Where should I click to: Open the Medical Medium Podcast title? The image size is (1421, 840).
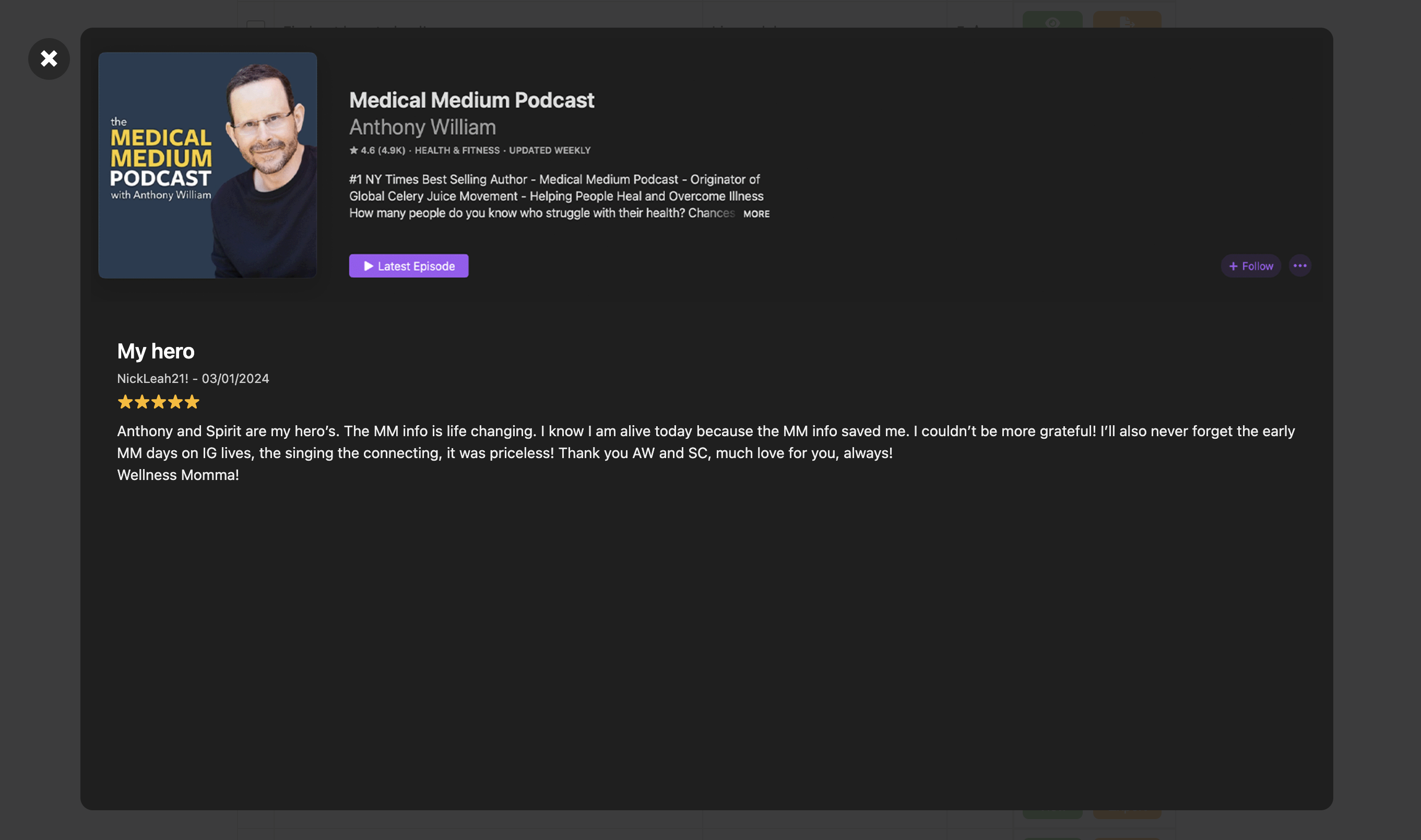471,100
